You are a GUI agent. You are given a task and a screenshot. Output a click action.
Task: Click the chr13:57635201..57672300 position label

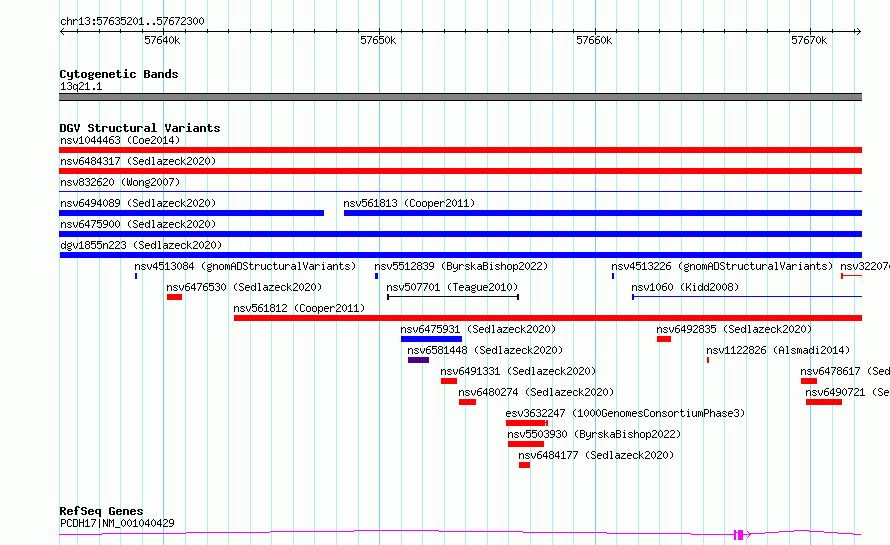(x=132, y=21)
